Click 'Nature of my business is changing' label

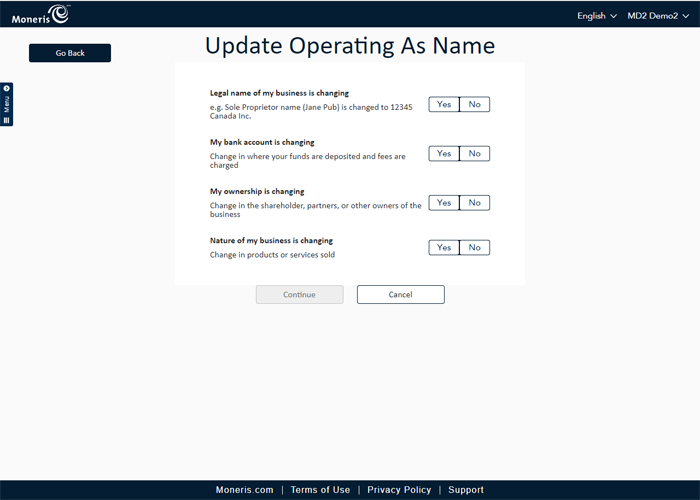click(x=271, y=240)
